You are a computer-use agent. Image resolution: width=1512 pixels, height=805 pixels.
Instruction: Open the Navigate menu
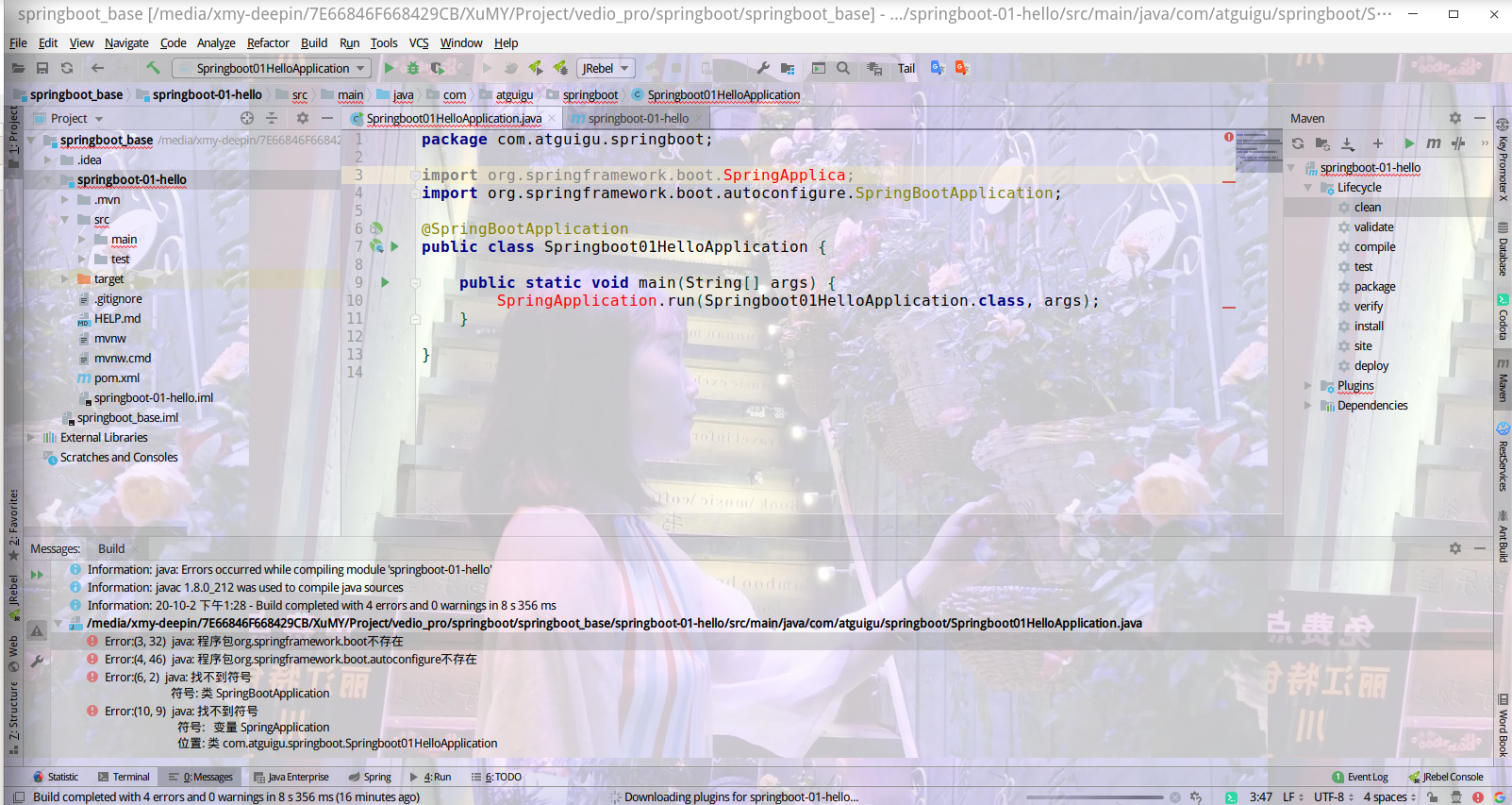tap(126, 42)
